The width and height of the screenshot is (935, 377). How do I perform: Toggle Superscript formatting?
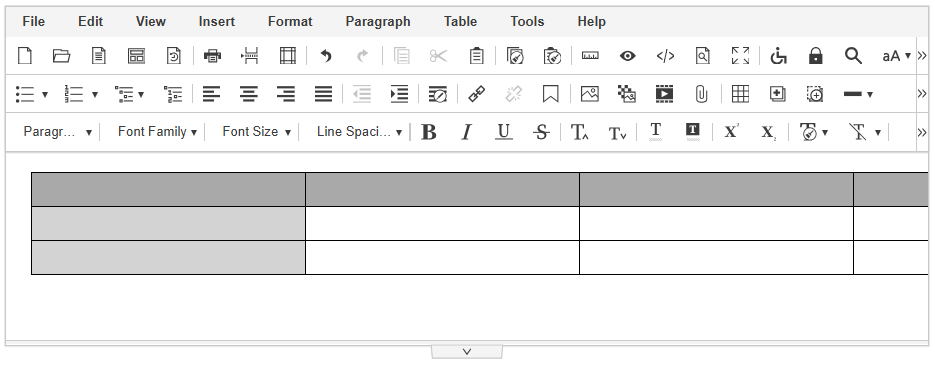731,132
